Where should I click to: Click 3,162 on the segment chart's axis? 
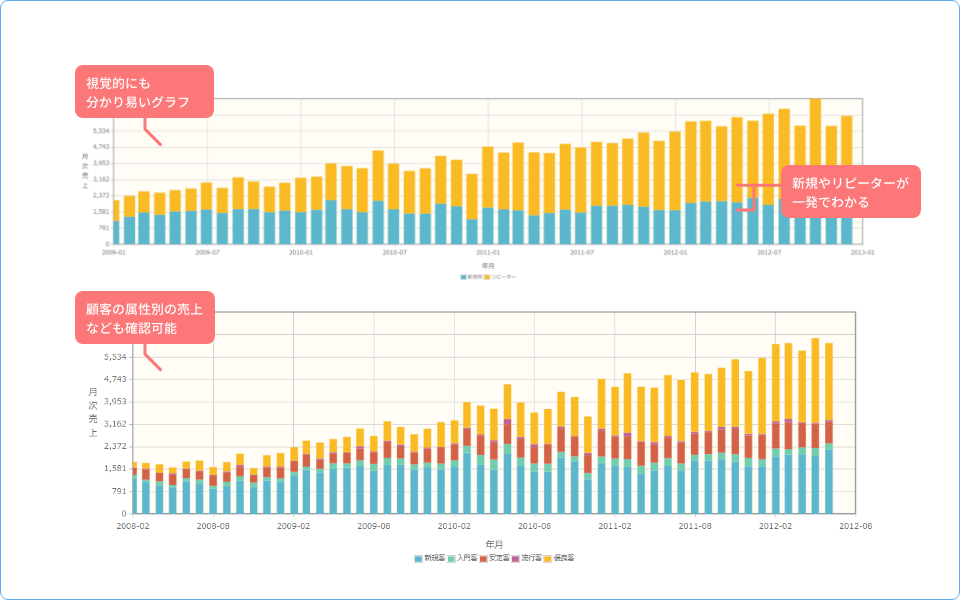click(115, 424)
